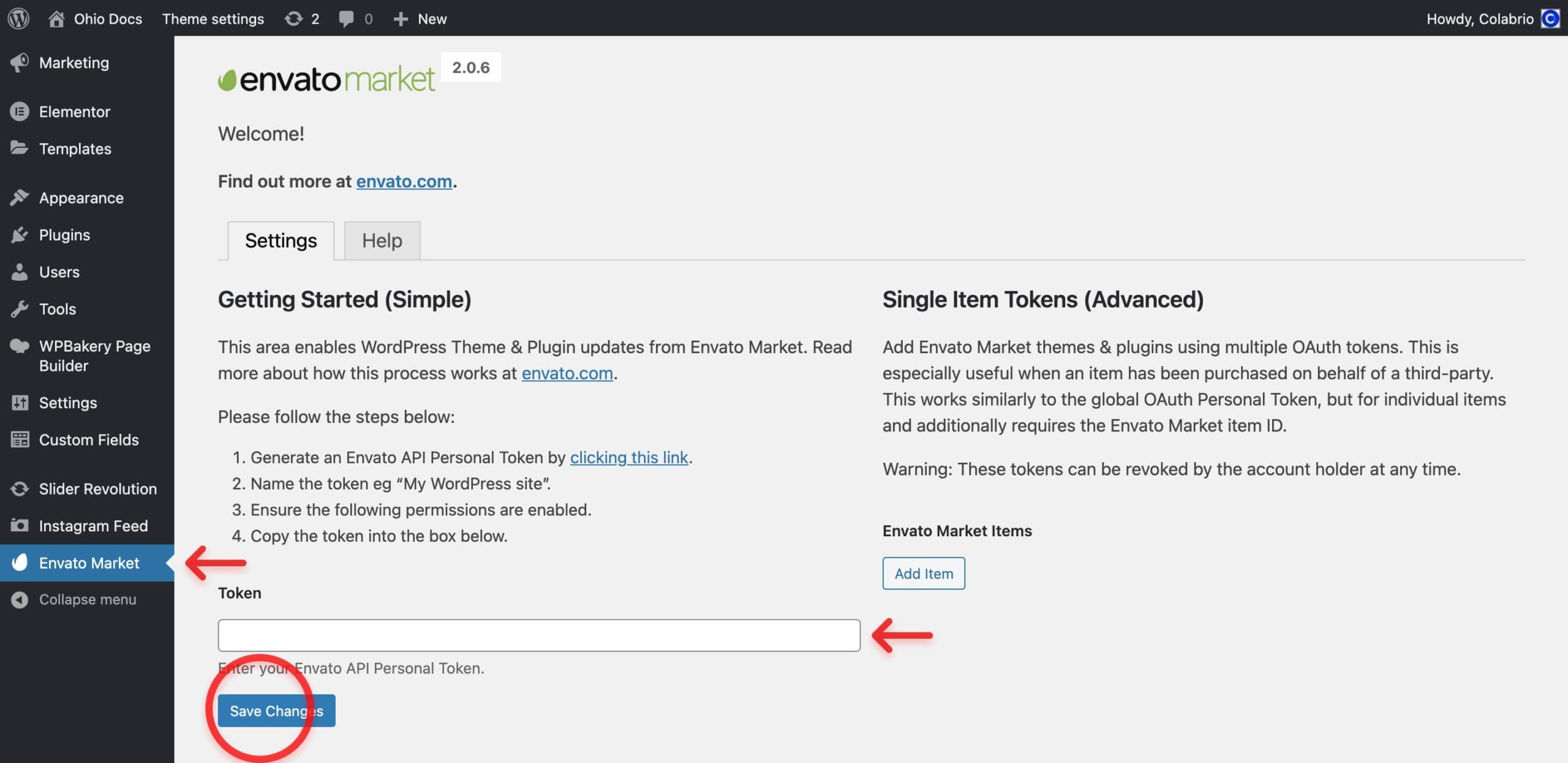Open Templates in the sidebar
This screenshot has width=1568, height=763.
[75, 148]
